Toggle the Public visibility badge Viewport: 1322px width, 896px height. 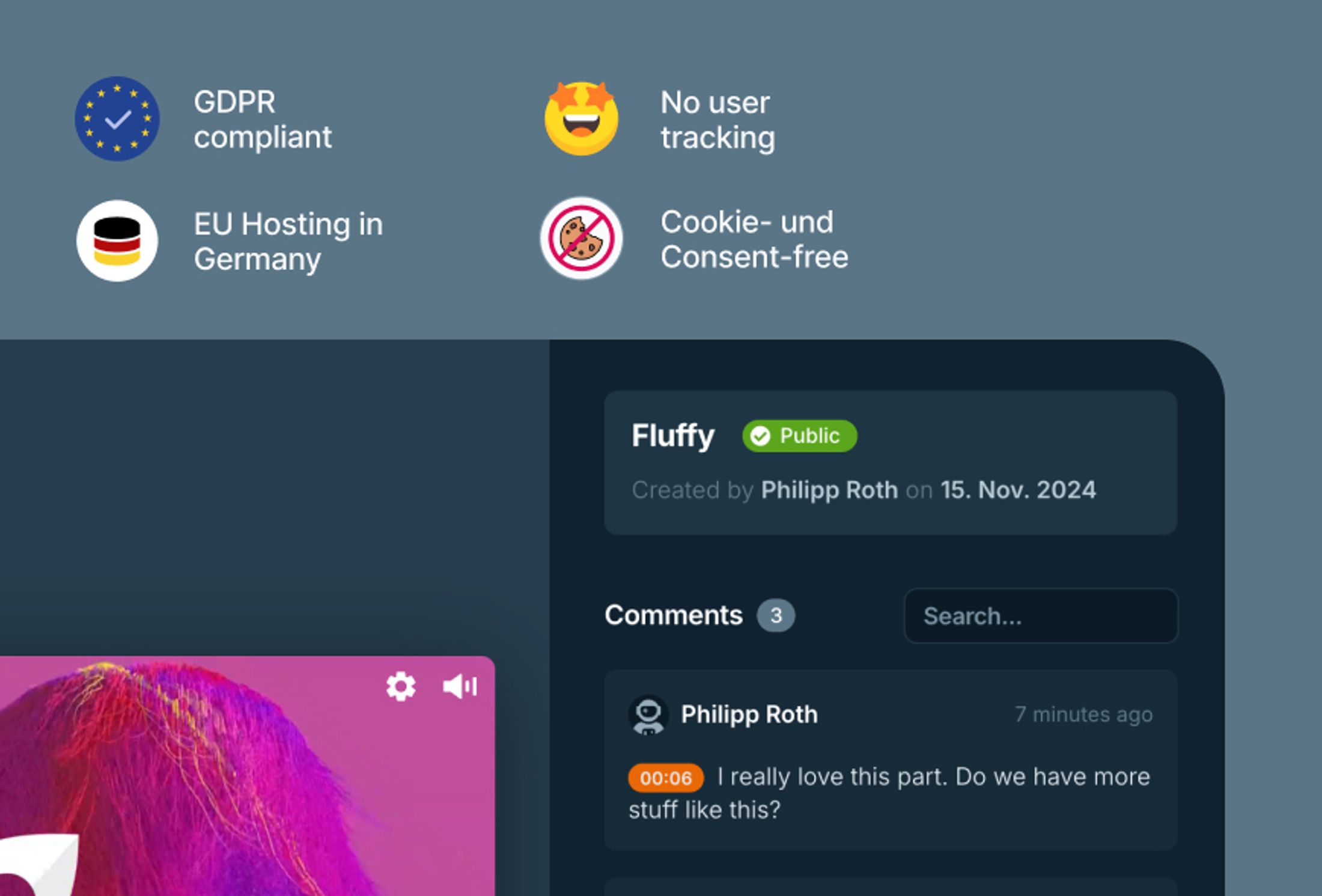(799, 436)
